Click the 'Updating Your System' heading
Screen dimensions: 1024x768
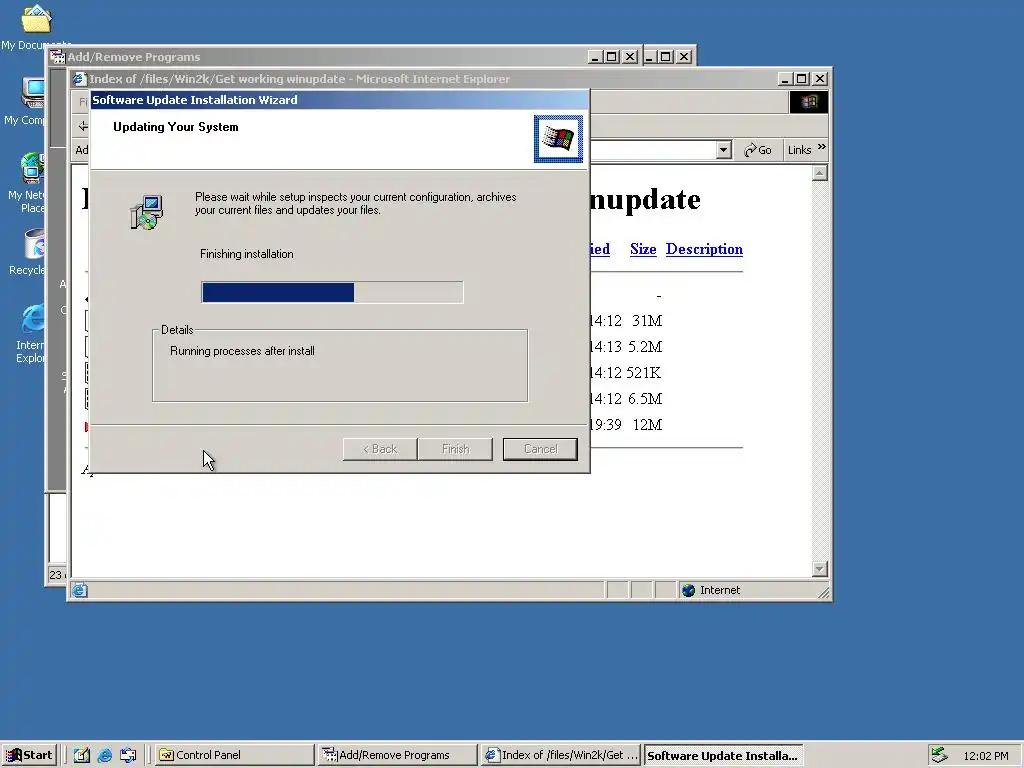176,127
